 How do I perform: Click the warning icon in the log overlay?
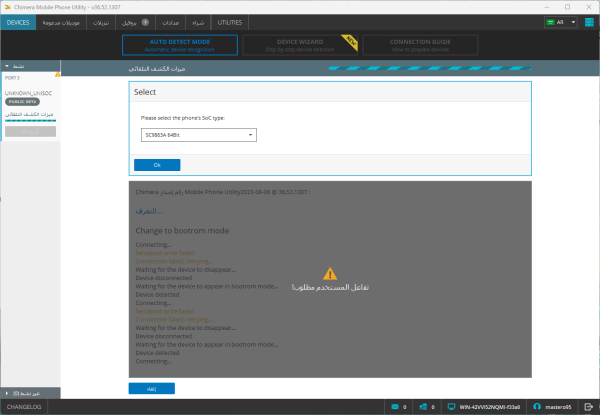330,273
